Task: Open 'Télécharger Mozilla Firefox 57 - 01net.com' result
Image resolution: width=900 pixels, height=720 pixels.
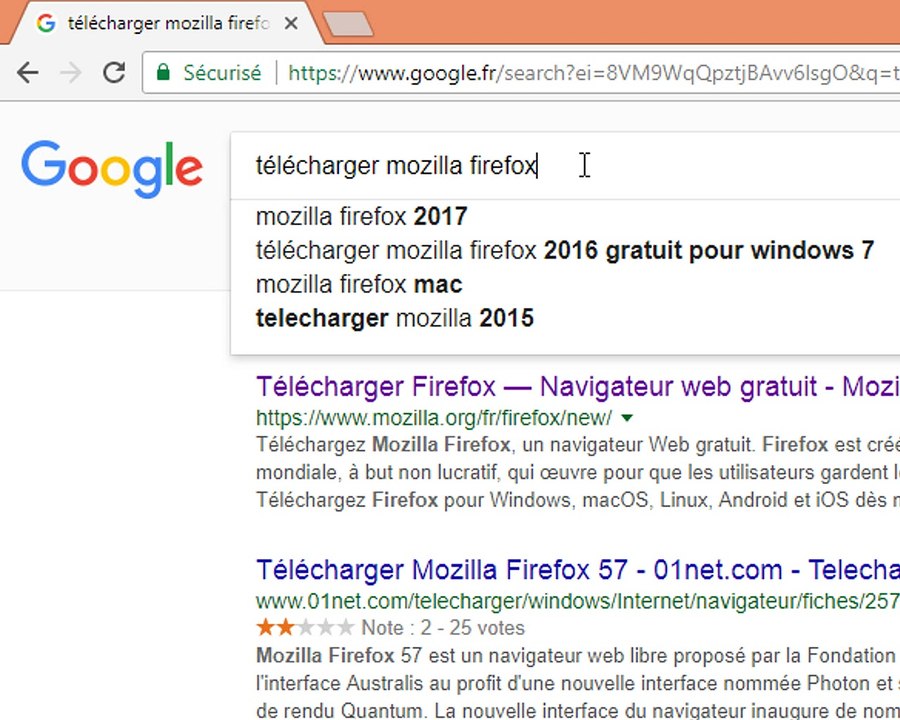Action: tap(577, 570)
